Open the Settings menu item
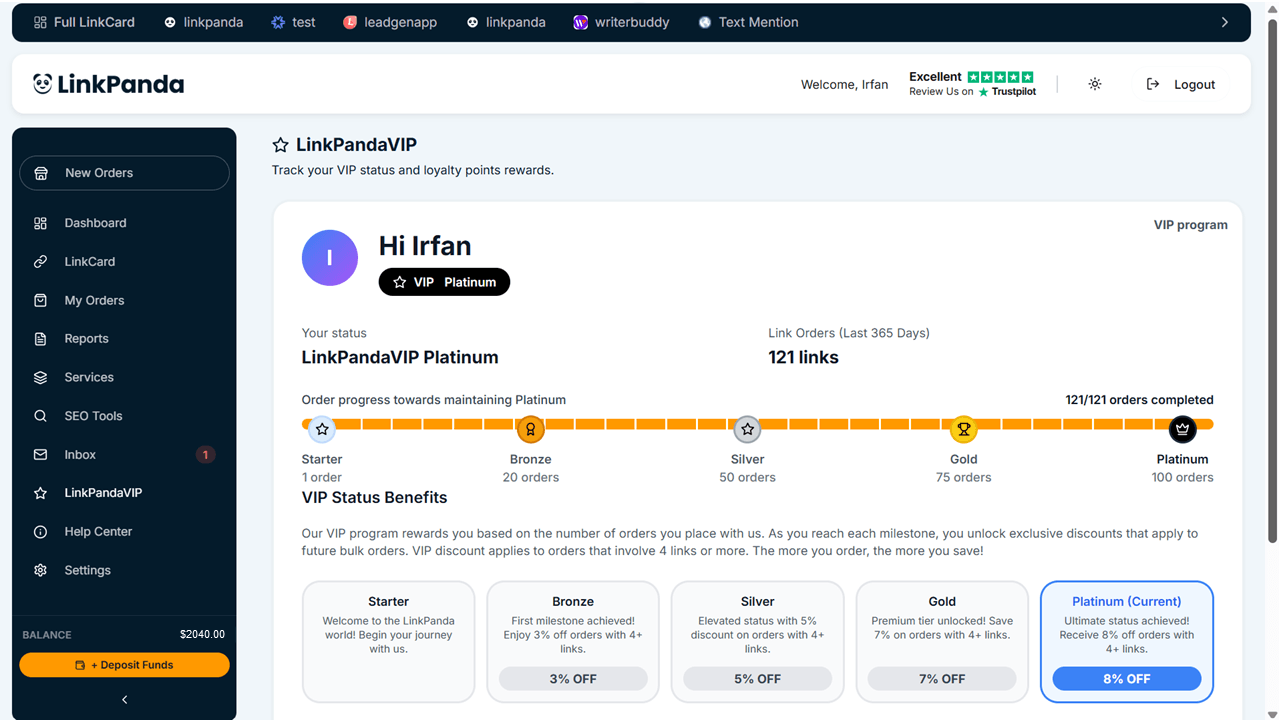 tap(124, 570)
